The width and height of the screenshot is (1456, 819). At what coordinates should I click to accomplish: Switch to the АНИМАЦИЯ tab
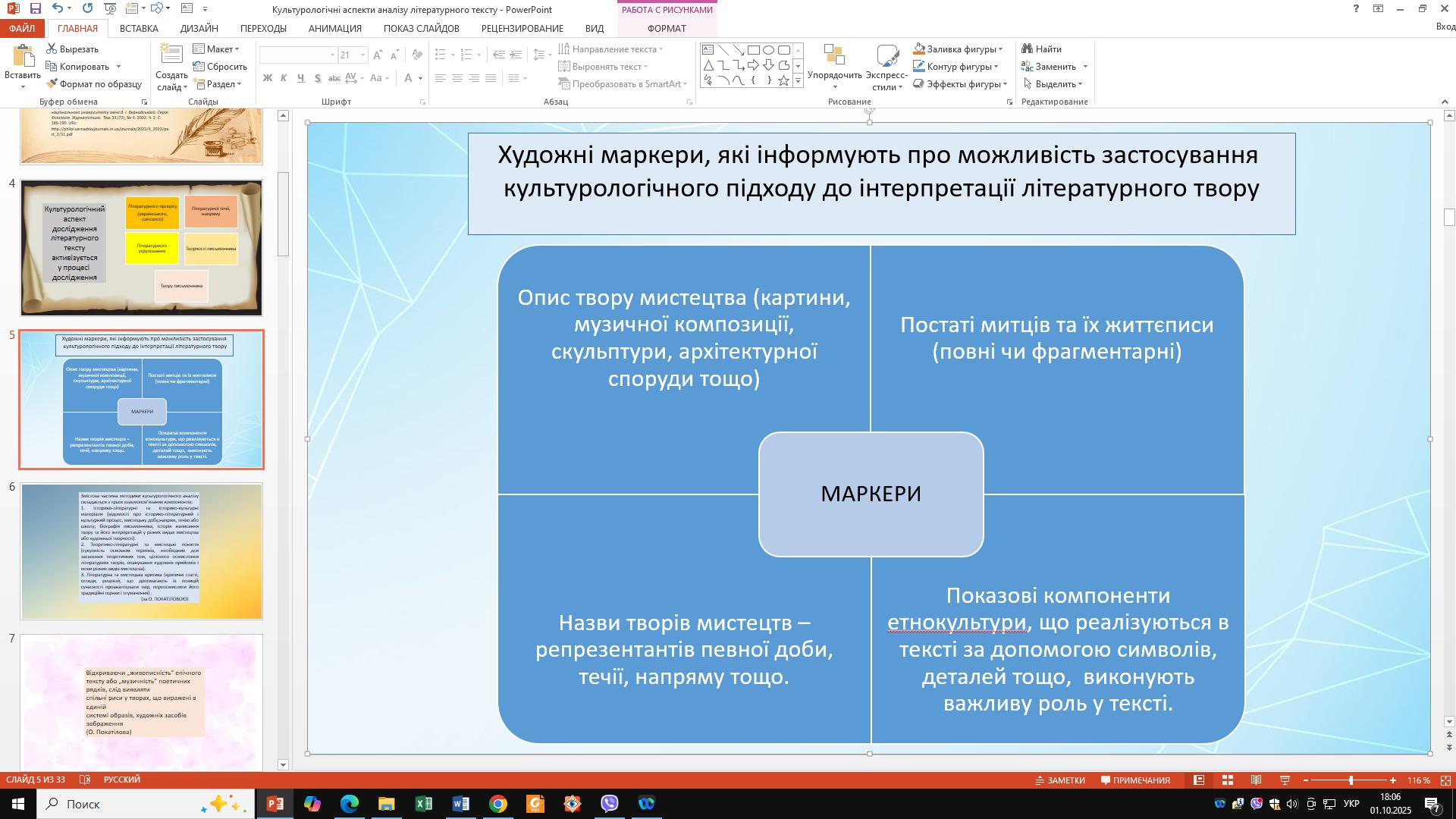pos(334,28)
